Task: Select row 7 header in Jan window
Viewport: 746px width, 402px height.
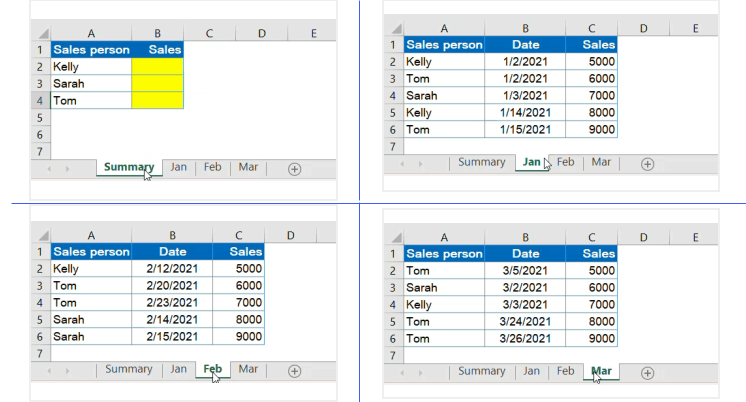Action: click(x=393, y=147)
